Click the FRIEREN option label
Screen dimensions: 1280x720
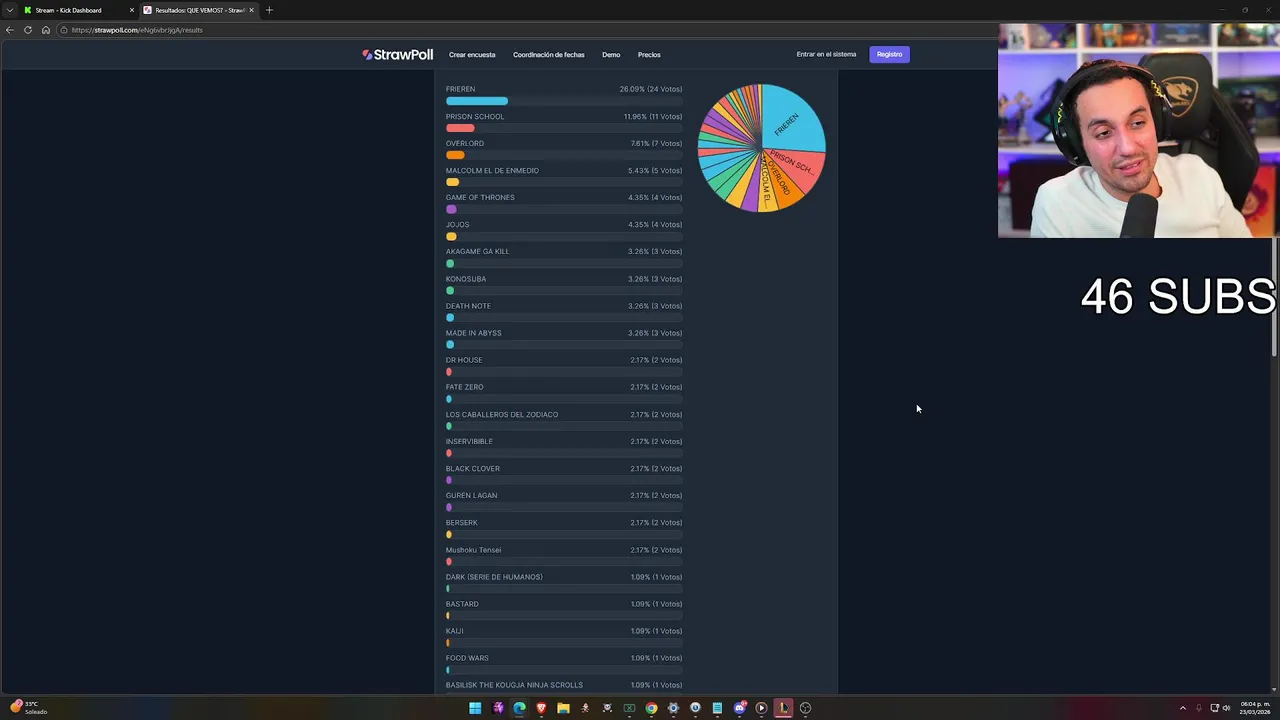coord(460,89)
